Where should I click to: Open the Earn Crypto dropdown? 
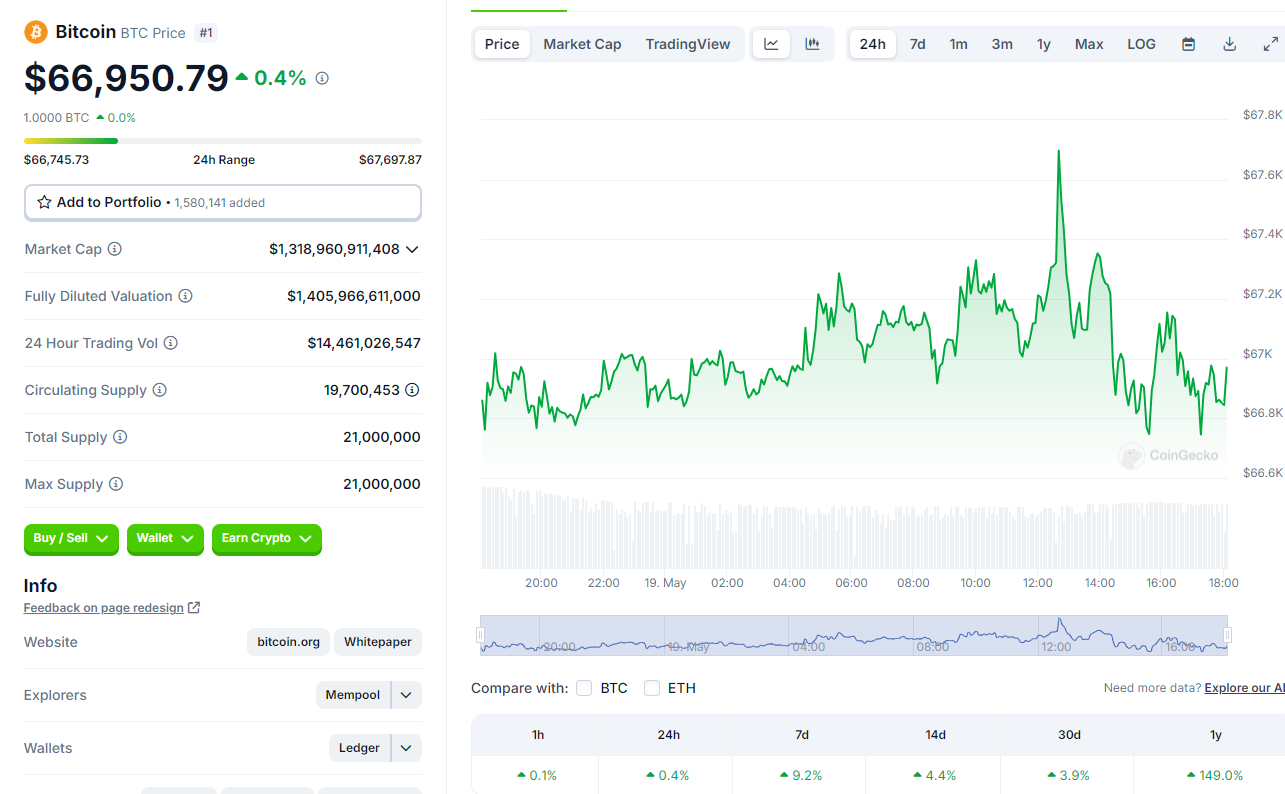(x=267, y=539)
